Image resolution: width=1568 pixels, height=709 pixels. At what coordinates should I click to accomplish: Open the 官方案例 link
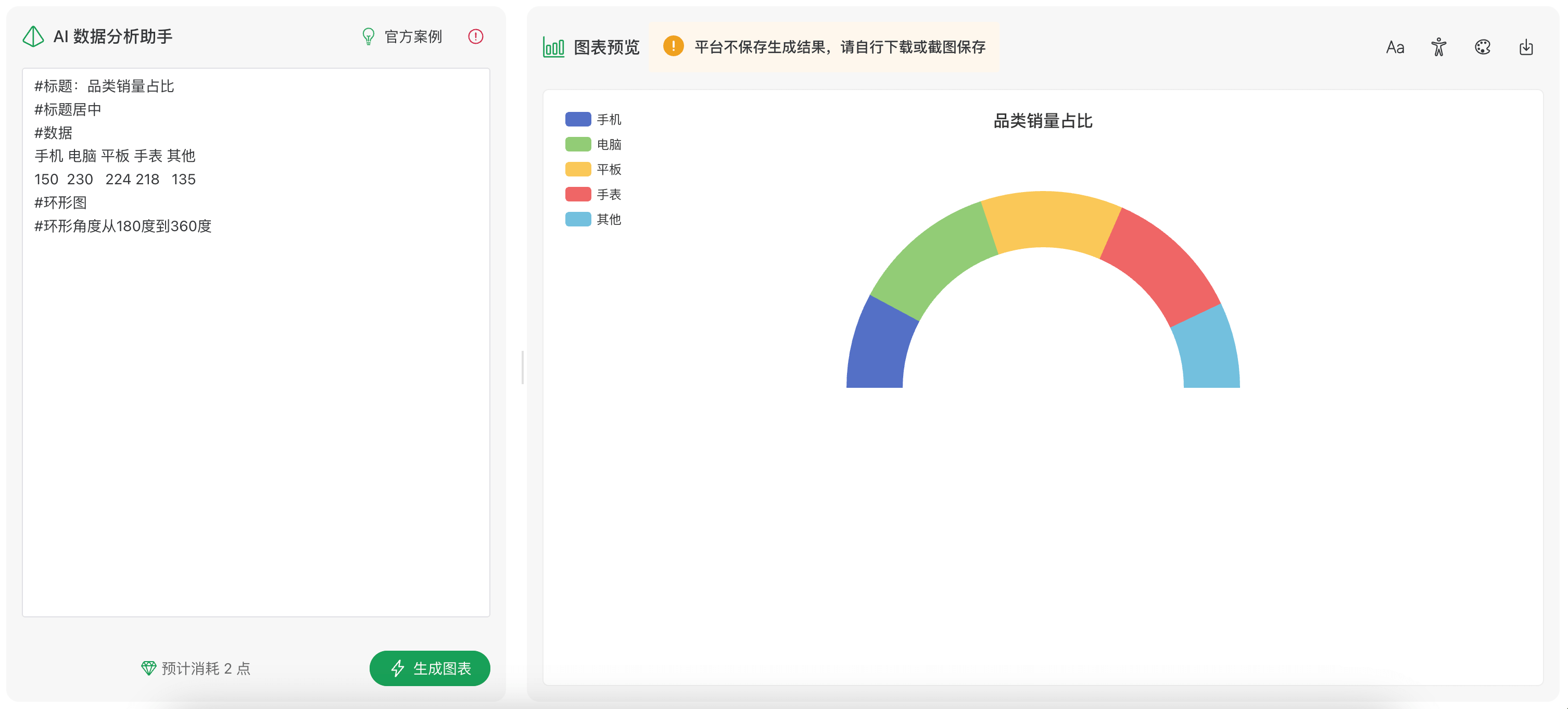coord(413,36)
